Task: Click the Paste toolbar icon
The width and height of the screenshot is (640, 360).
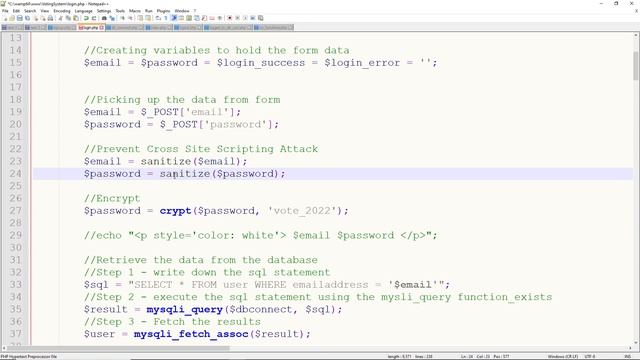Action: [x=75, y=18]
